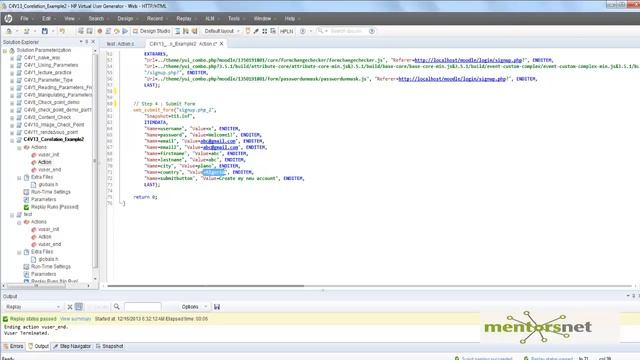Open the Record menu

[155, 18]
